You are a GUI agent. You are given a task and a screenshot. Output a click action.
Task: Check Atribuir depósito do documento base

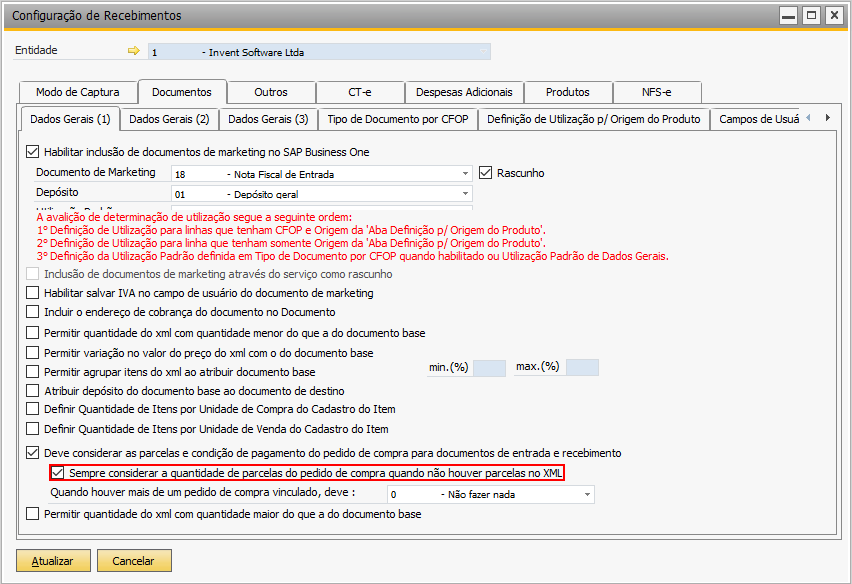(33, 391)
